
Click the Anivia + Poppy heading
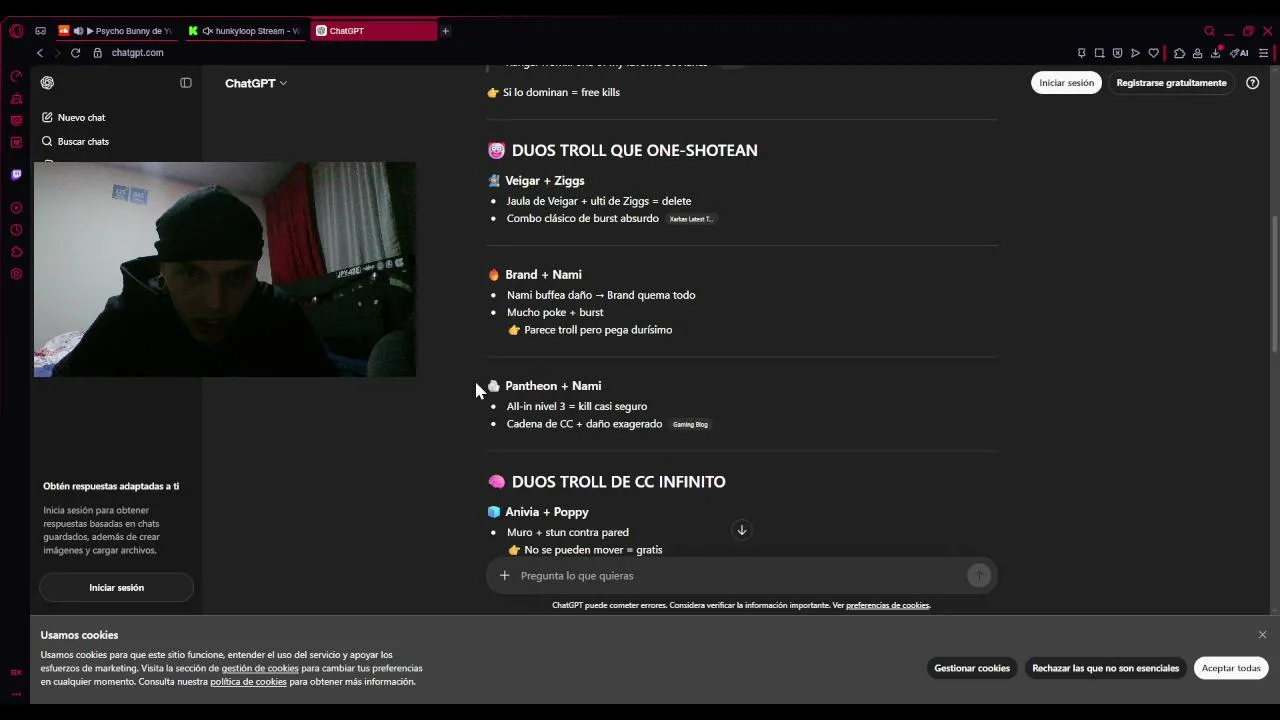coord(546,512)
